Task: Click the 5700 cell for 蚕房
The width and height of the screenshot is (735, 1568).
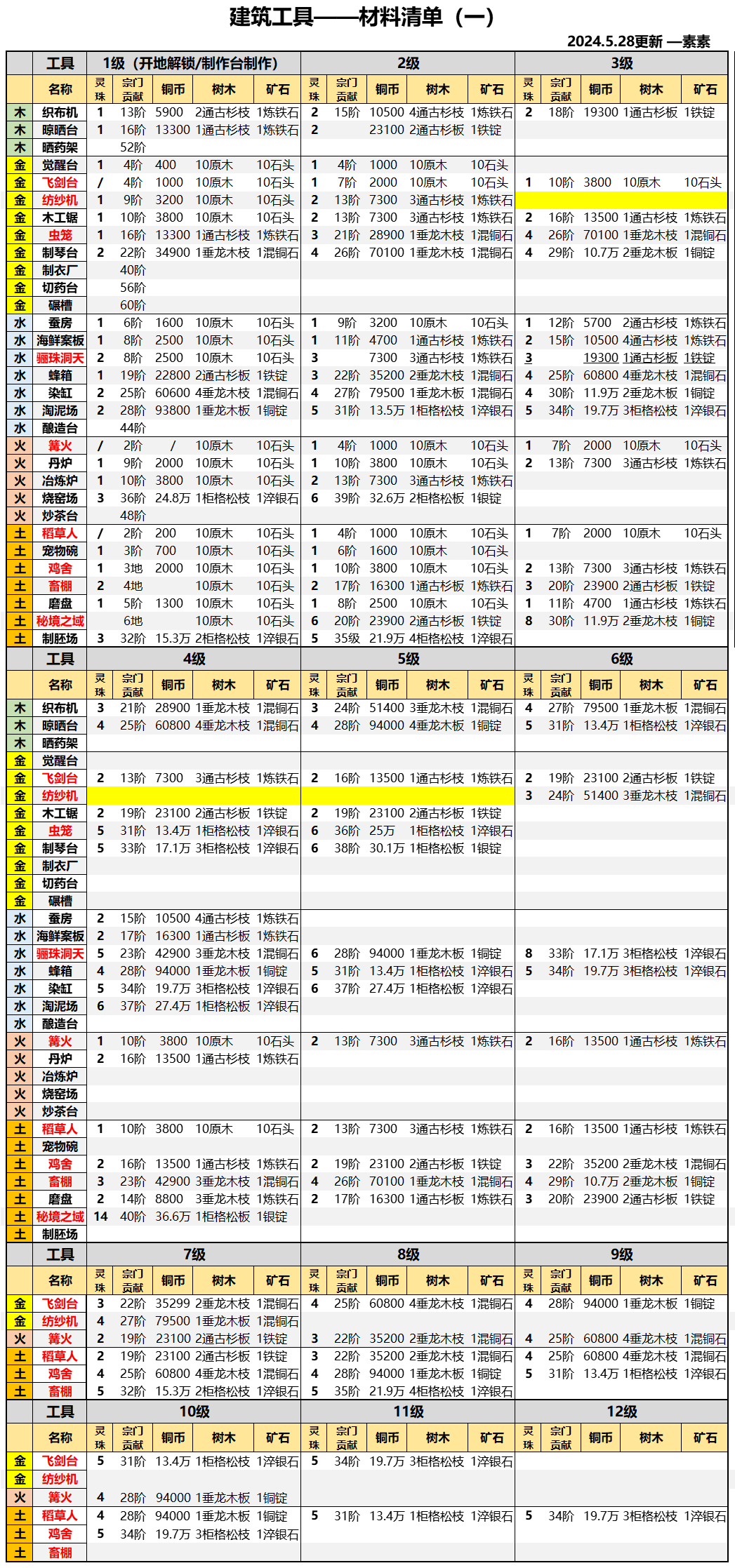Action: 597,323
